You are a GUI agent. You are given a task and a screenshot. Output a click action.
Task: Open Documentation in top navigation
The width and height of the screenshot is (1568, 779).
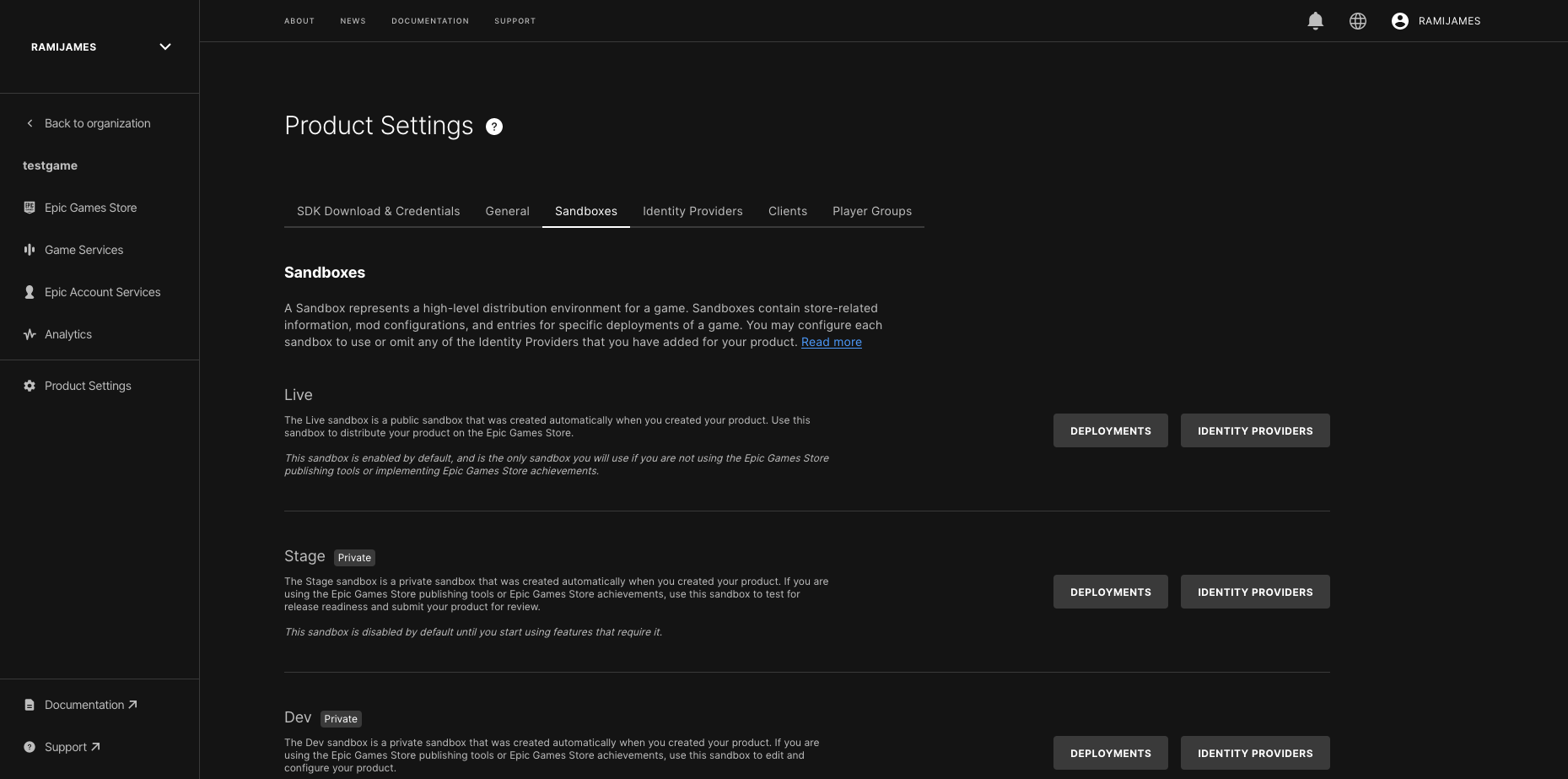430,21
